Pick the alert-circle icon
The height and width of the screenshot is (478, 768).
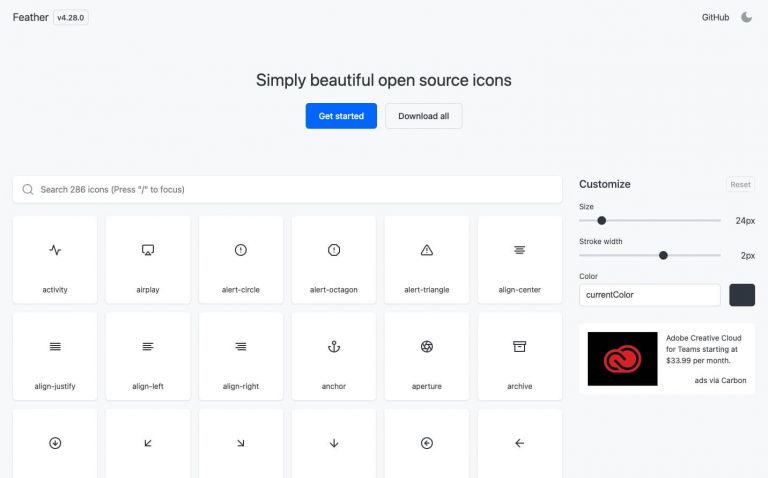click(241, 259)
